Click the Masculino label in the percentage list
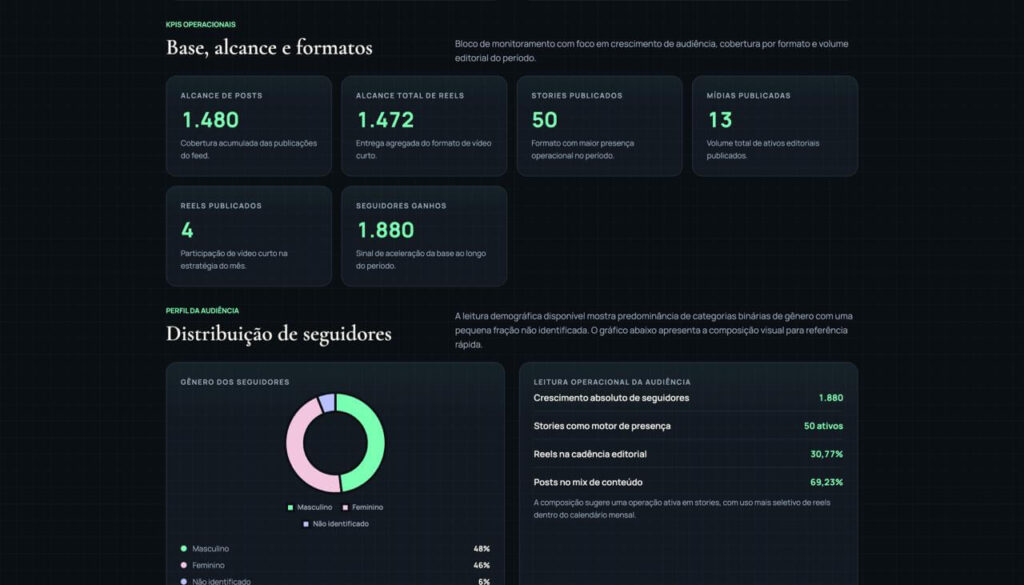 click(x=210, y=548)
